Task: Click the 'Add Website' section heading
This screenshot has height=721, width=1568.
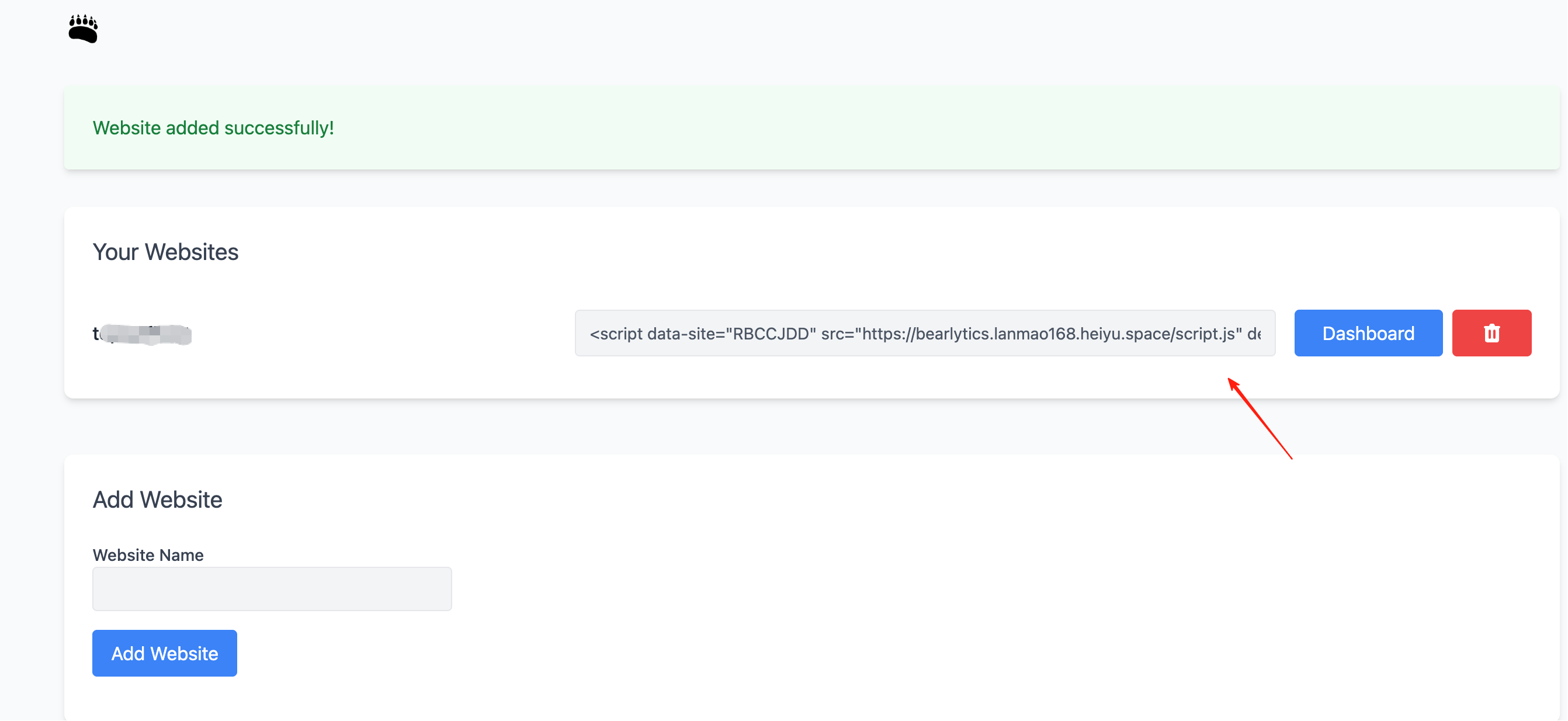Action: (158, 500)
